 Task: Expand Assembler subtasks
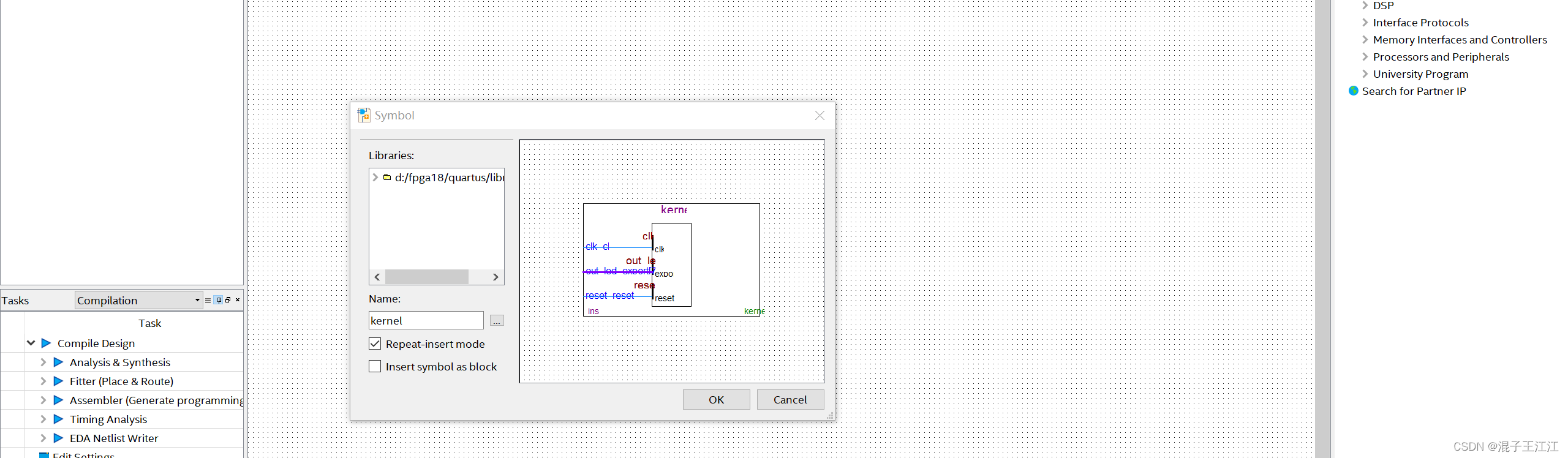point(43,400)
